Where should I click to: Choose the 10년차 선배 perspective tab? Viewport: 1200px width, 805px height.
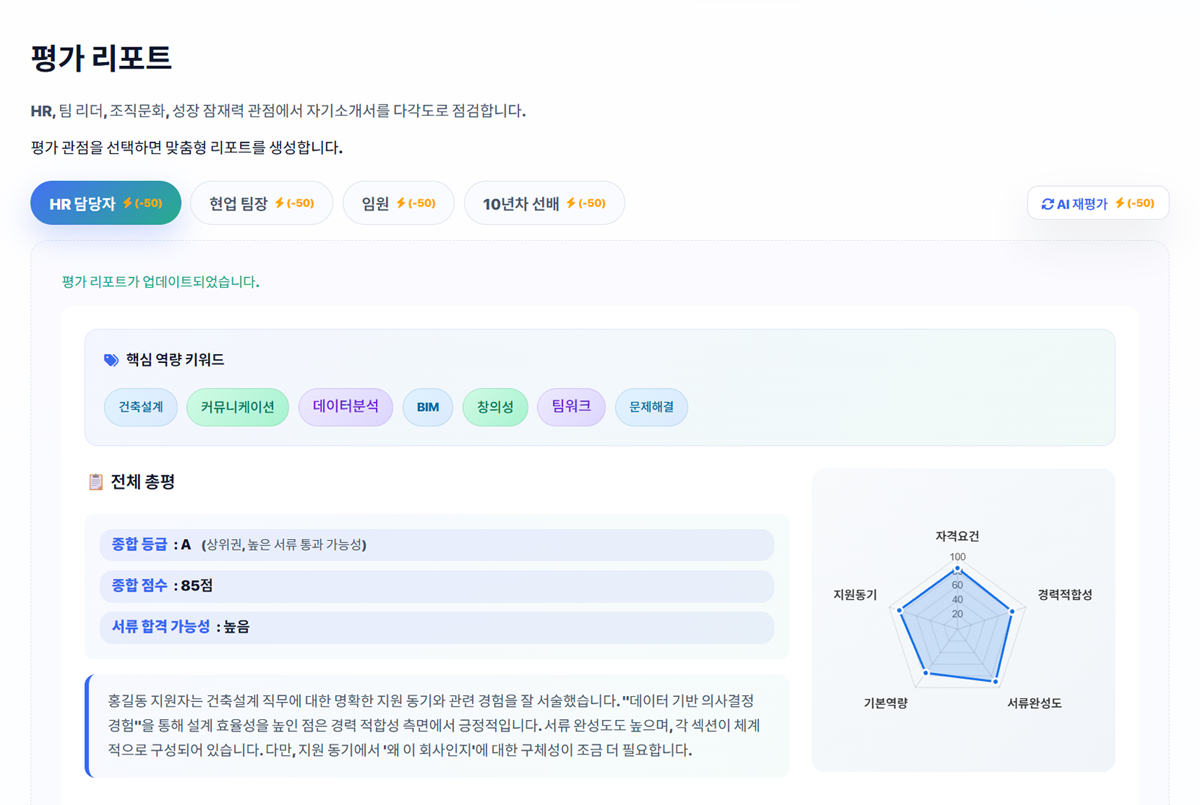(x=520, y=203)
